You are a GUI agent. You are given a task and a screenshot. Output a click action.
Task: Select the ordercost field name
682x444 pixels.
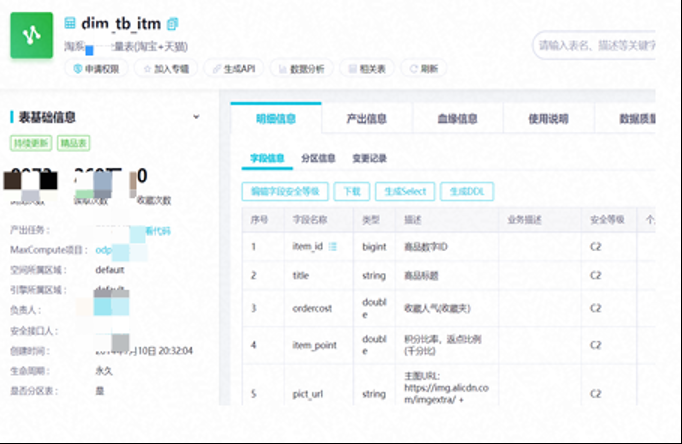tap(312, 308)
